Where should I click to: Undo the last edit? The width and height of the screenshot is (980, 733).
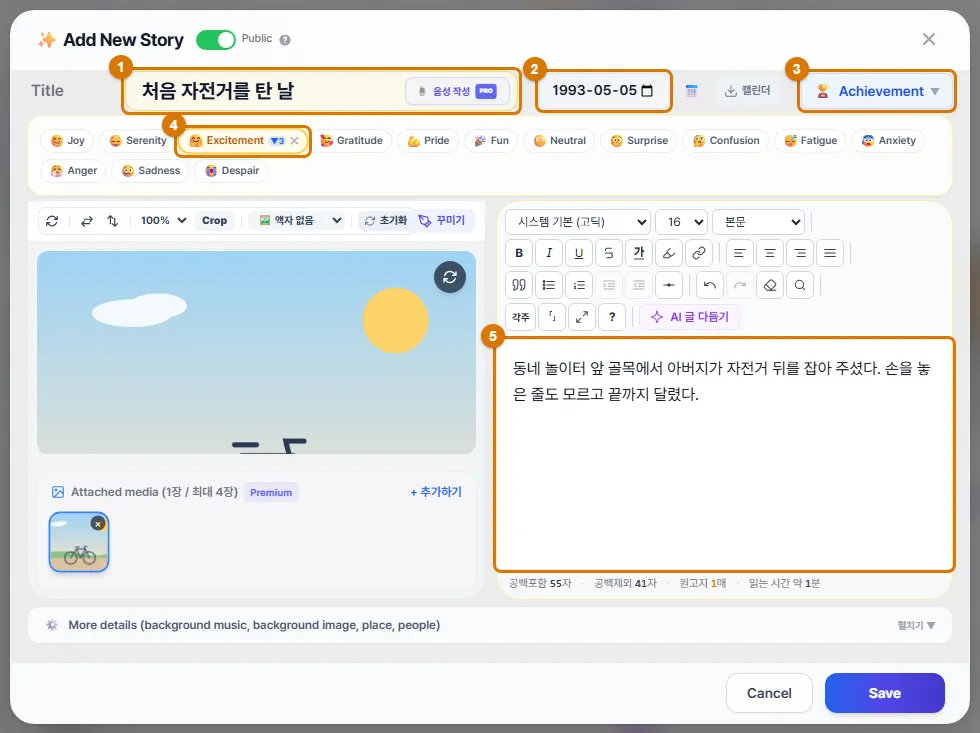[x=709, y=285]
